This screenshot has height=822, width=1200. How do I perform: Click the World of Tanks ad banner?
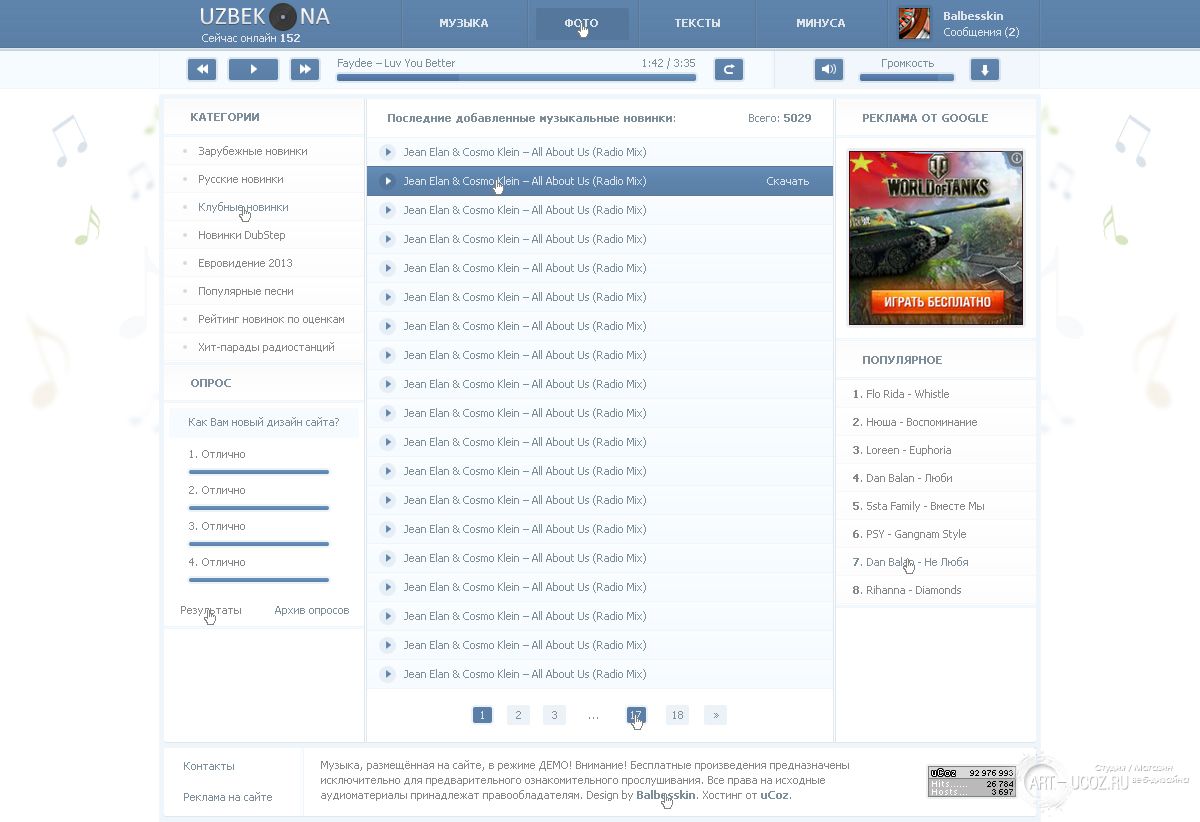pyautogui.click(x=936, y=238)
